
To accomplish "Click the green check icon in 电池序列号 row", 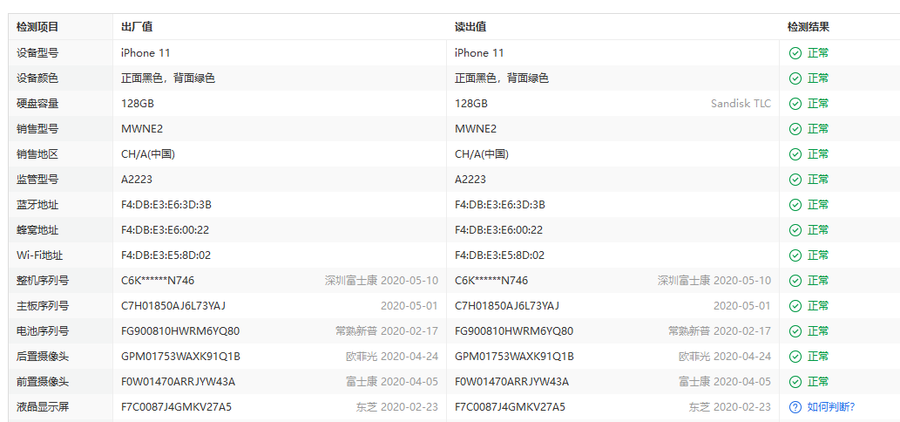I will 795,331.
